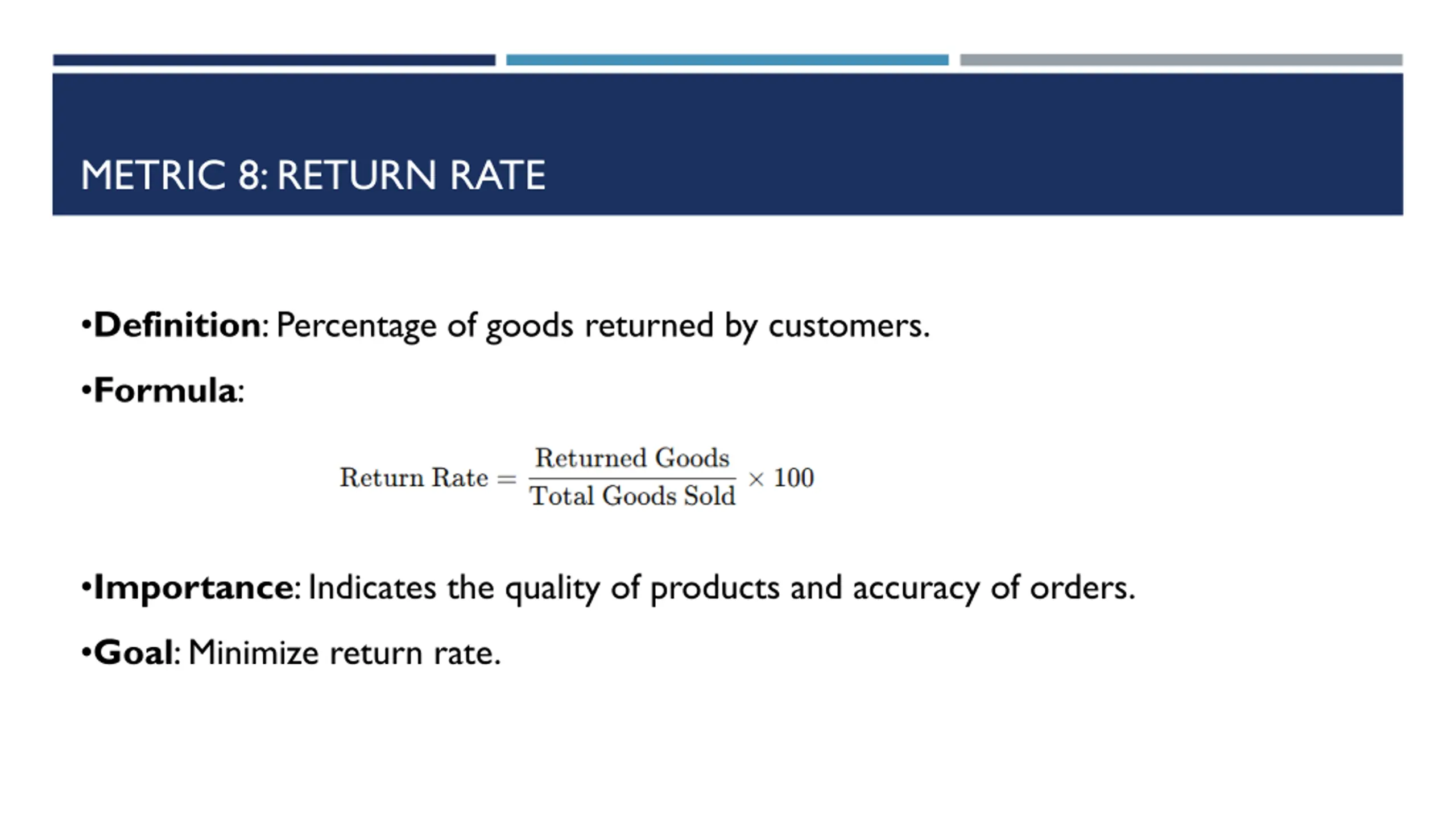Select the gray accent bar at top
This screenshot has width=1456, height=819.
[x=1181, y=60]
